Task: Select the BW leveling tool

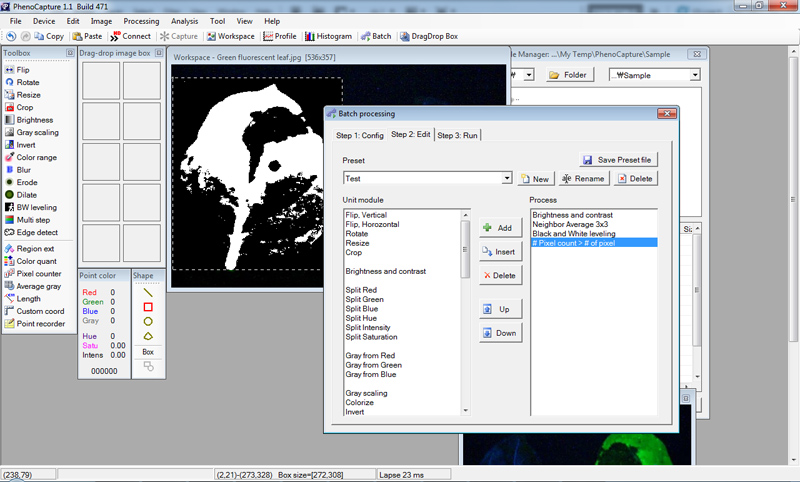Action: pos(36,207)
